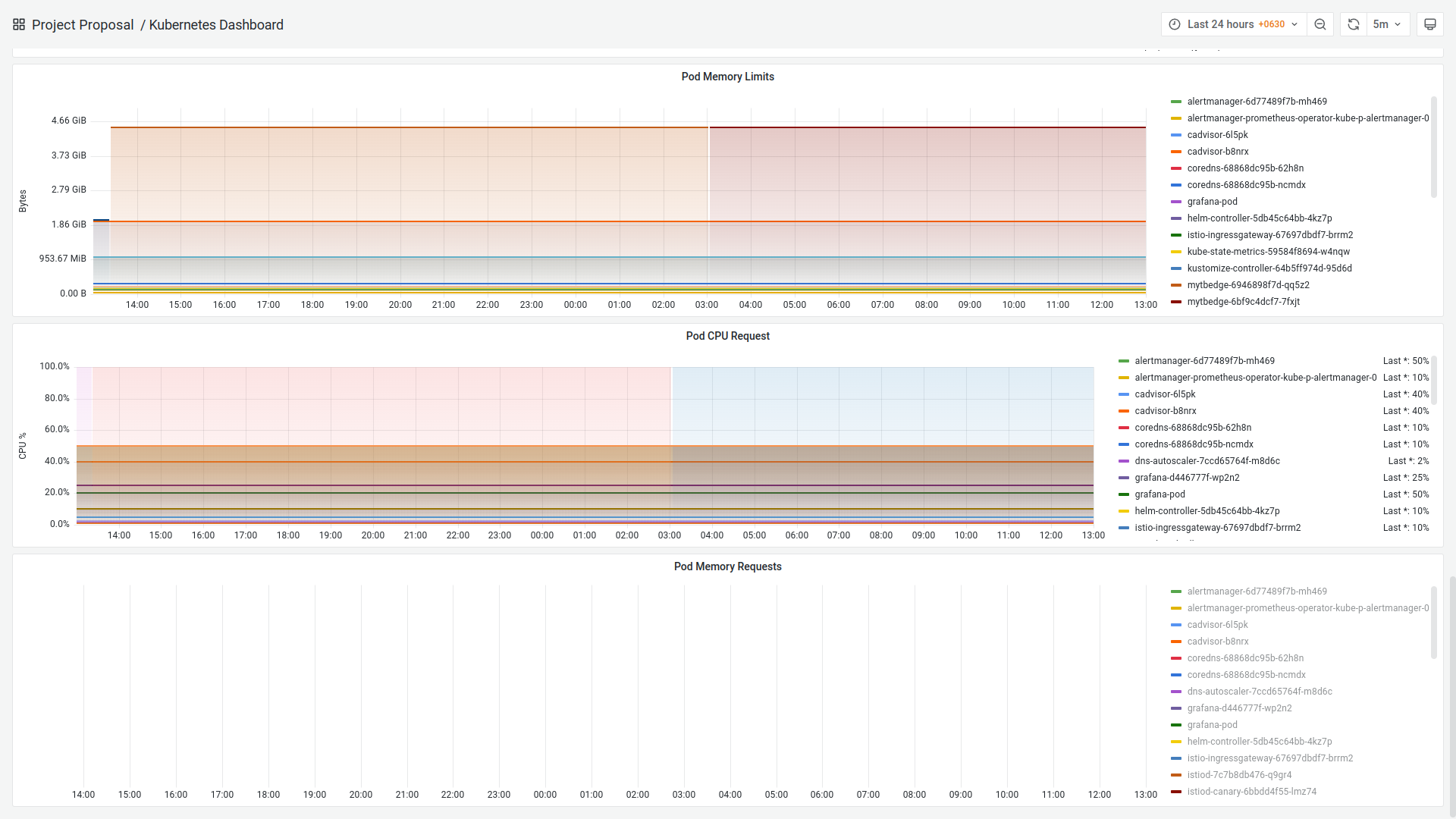
Task: Click the Kubernetes Dashboard breadcrumb title
Action: coord(216,25)
